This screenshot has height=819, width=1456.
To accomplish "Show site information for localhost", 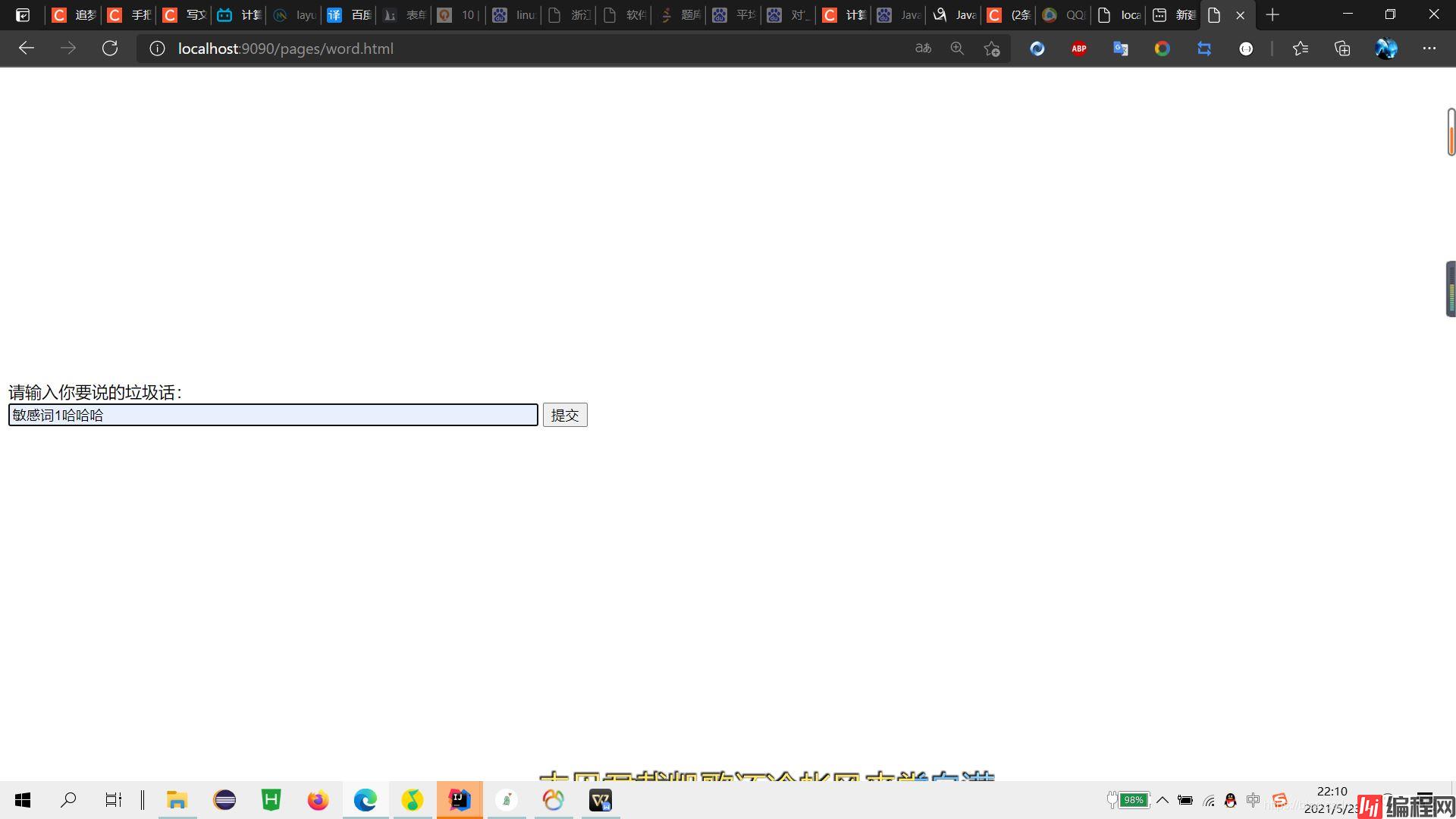I will [157, 49].
